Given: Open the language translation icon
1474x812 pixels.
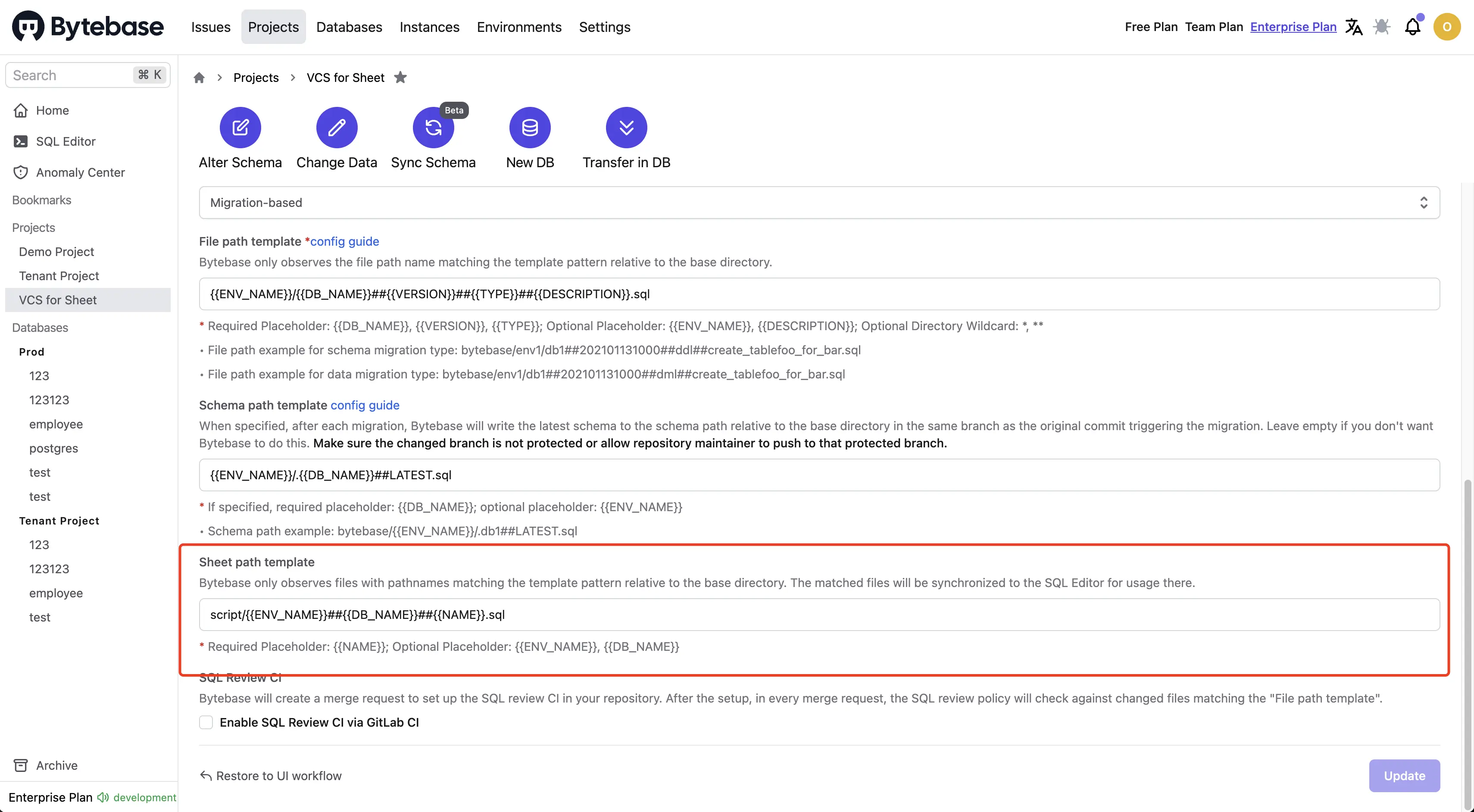Looking at the screenshot, I should coord(1354,27).
